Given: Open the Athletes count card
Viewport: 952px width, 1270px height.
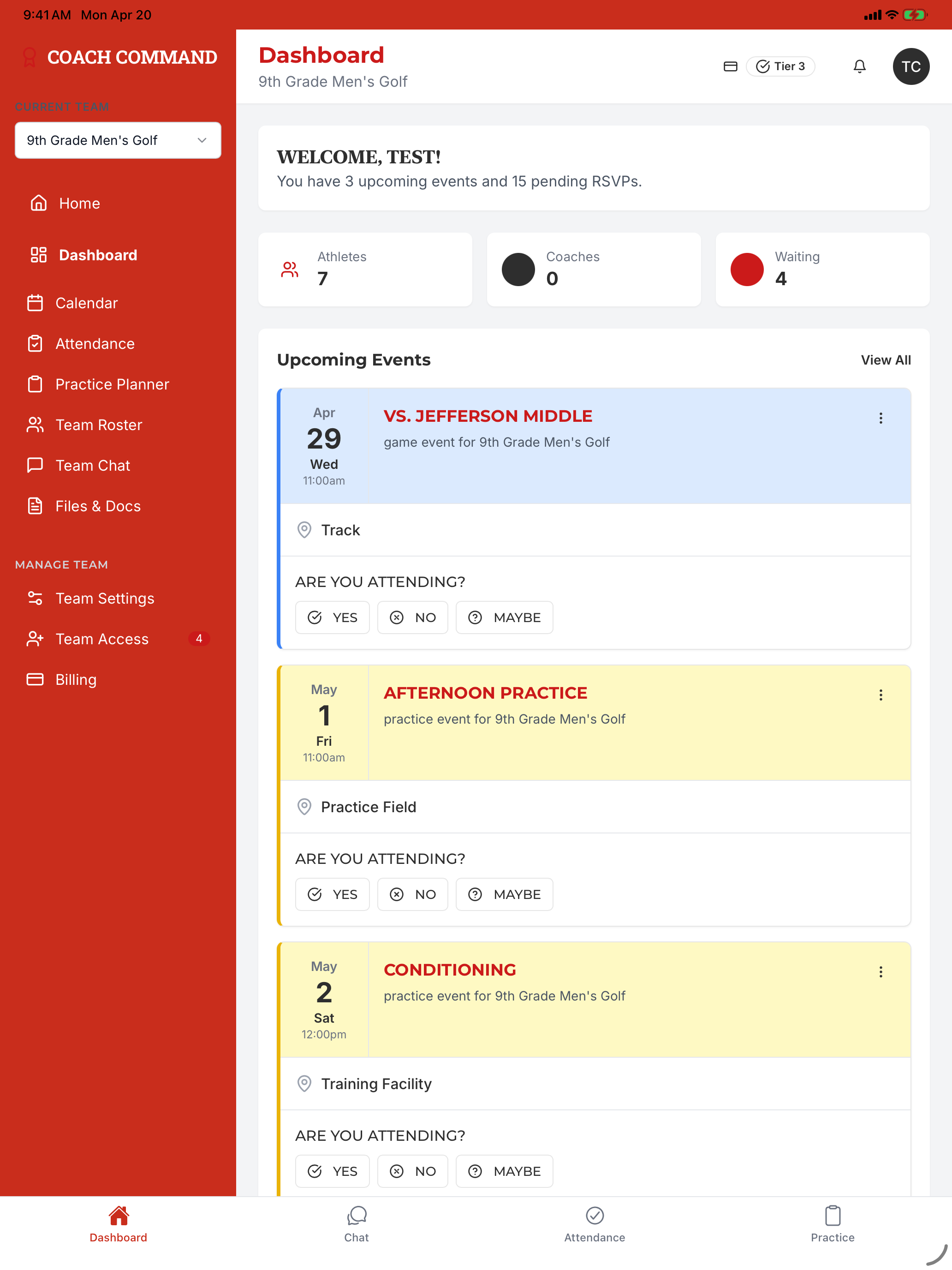Looking at the screenshot, I should [365, 269].
